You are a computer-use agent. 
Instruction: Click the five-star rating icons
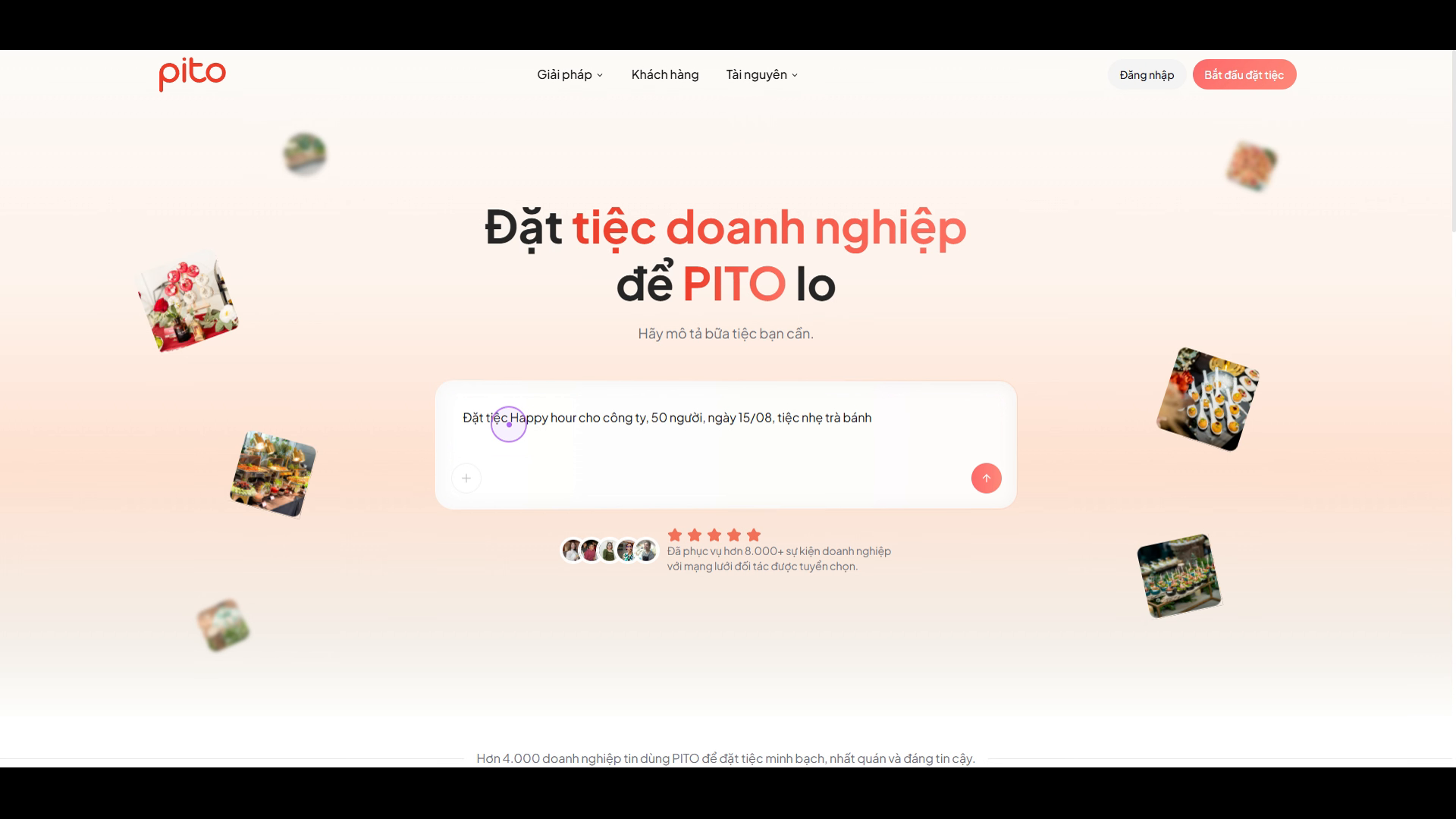[x=714, y=535]
